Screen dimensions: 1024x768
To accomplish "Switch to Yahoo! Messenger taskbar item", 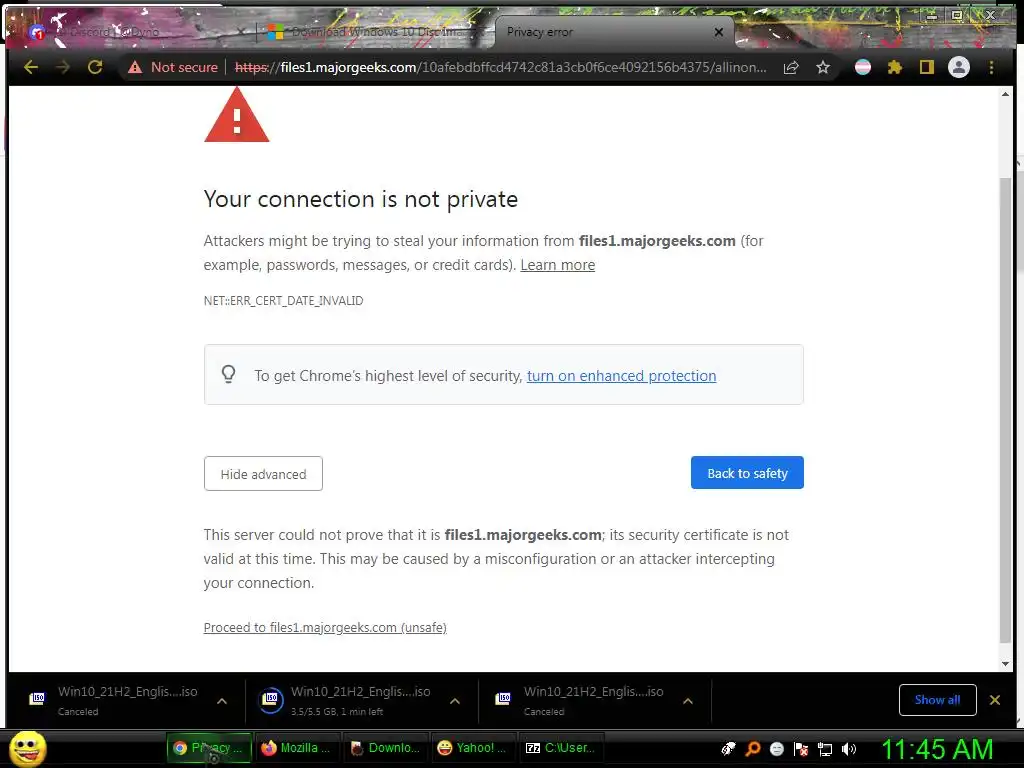I will (472, 748).
